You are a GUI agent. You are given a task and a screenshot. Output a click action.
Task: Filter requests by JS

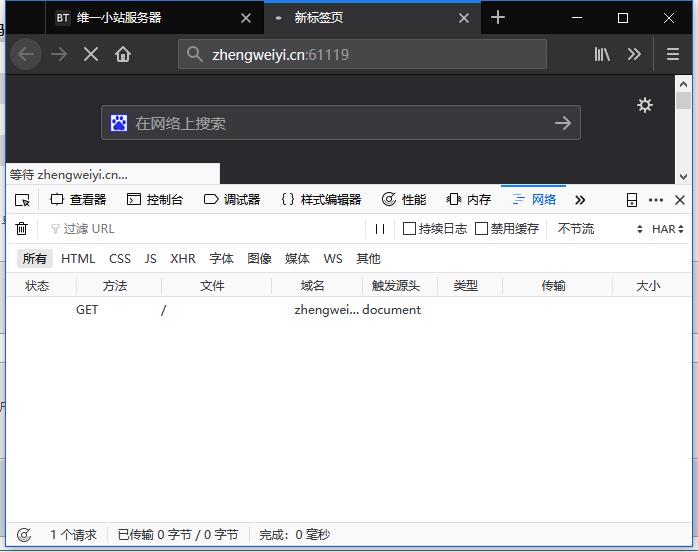tap(150, 259)
